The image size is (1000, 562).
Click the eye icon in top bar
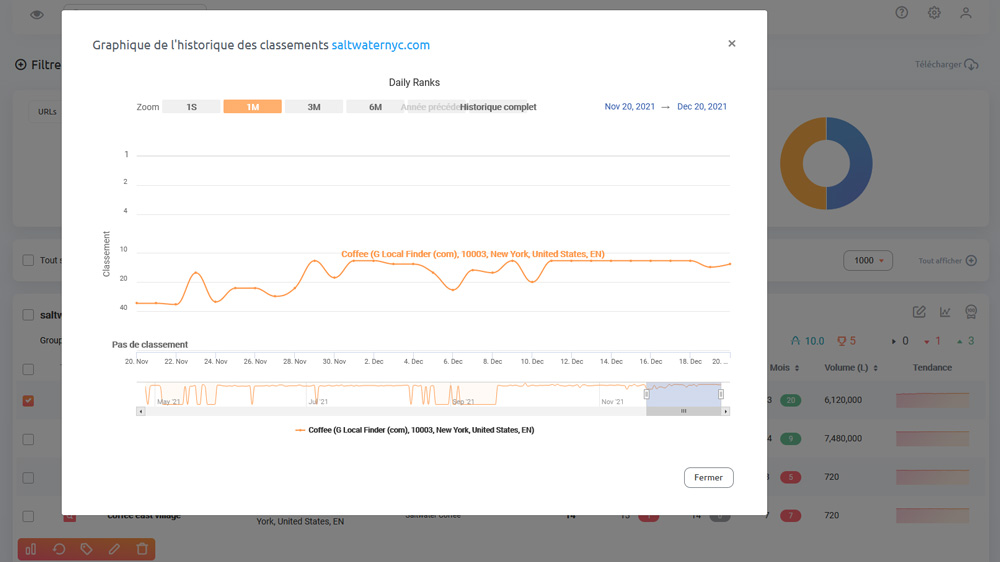[37, 15]
